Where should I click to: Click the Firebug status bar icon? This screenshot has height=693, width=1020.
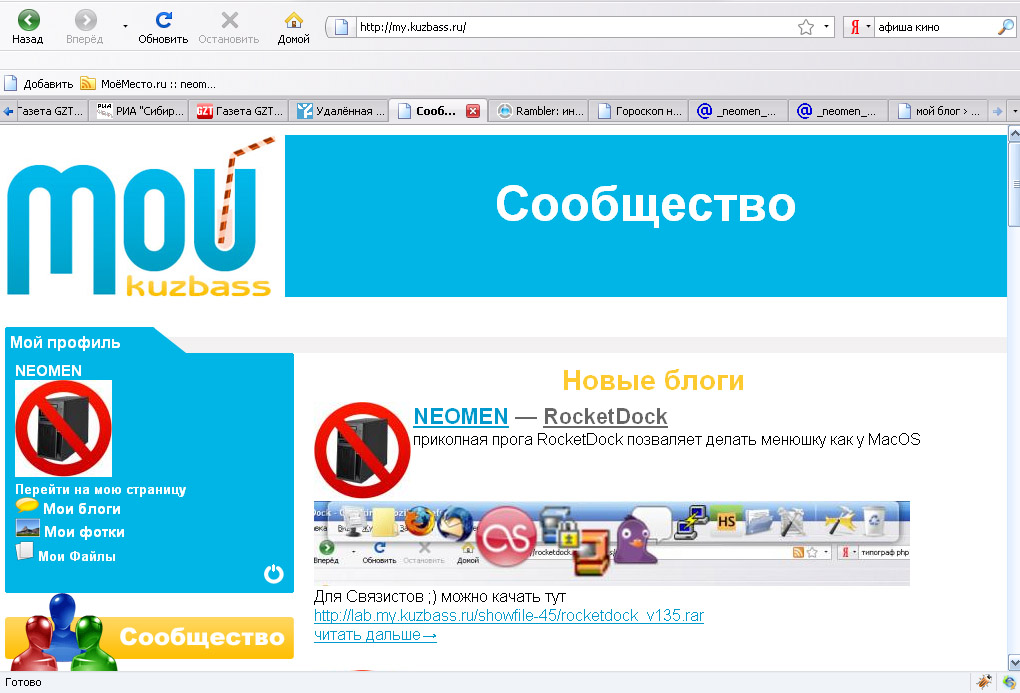coord(984,682)
